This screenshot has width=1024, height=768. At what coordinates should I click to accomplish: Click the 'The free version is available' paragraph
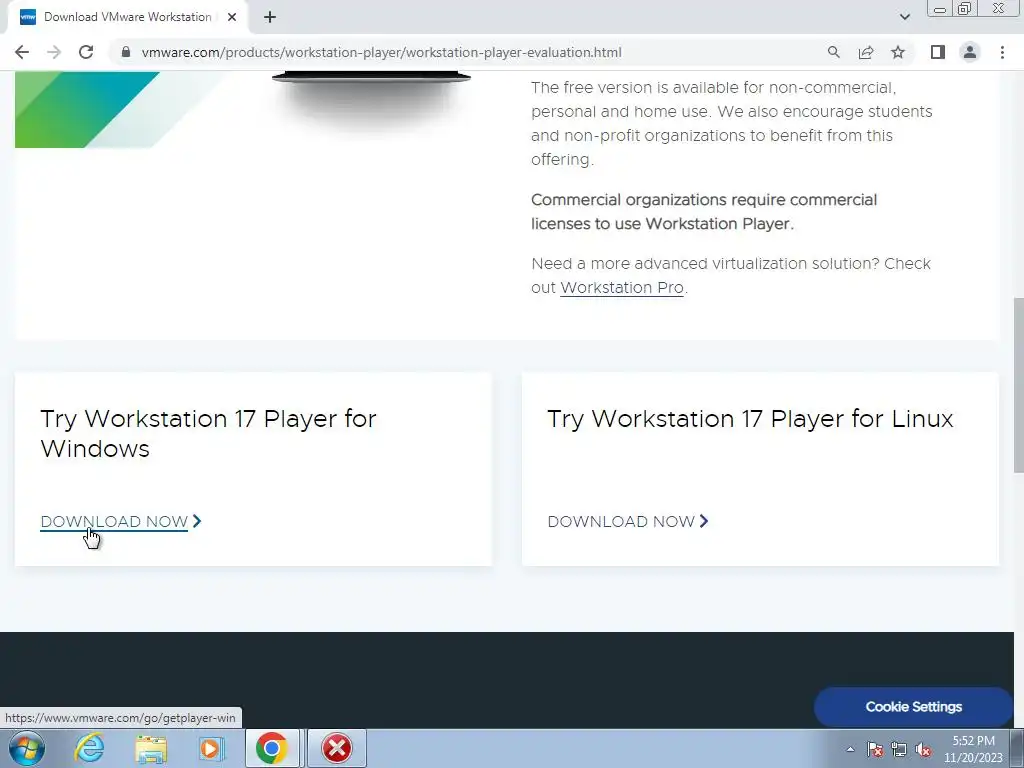pyautogui.click(x=731, y=123)
